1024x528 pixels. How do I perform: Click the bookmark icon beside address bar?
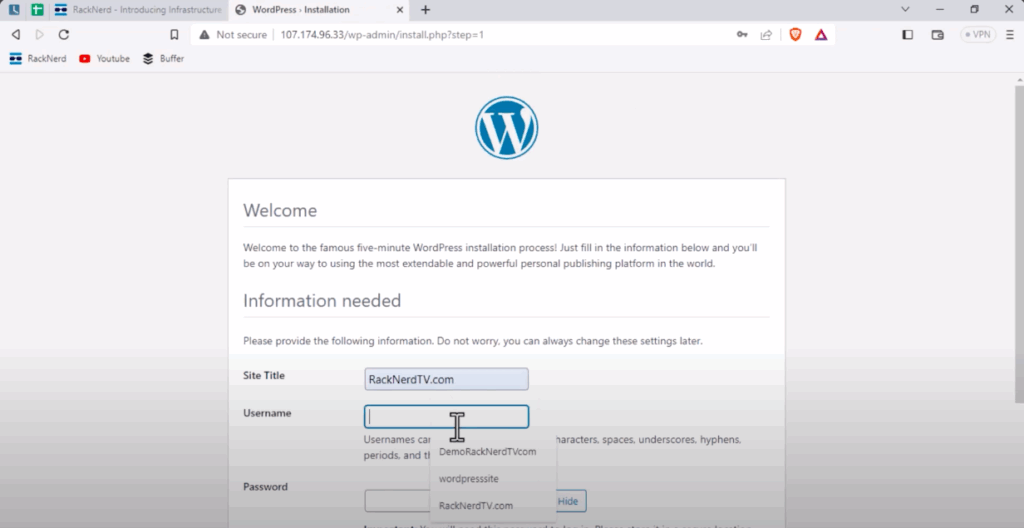(174, 34)
